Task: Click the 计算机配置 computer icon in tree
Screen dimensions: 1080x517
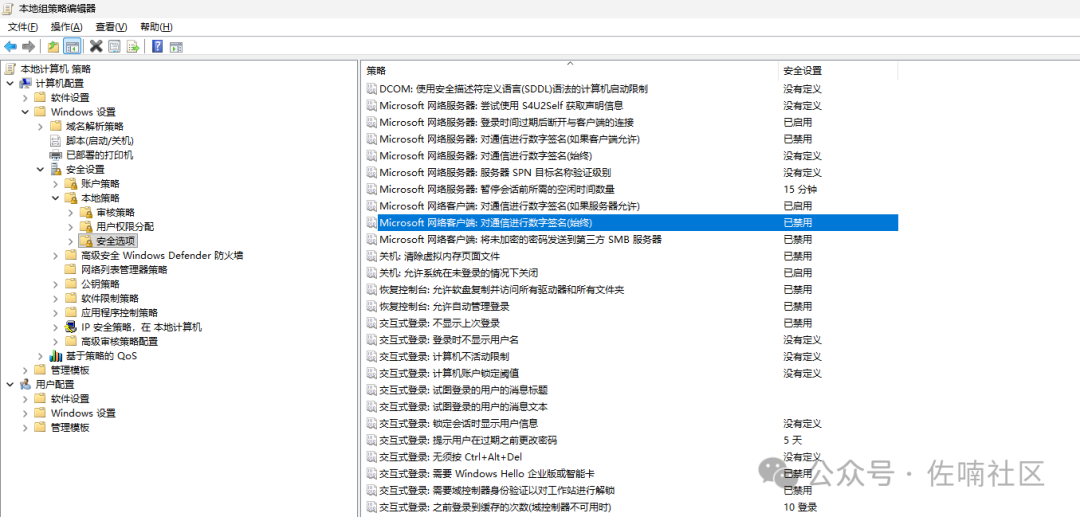Action: (x=25, y=83)
